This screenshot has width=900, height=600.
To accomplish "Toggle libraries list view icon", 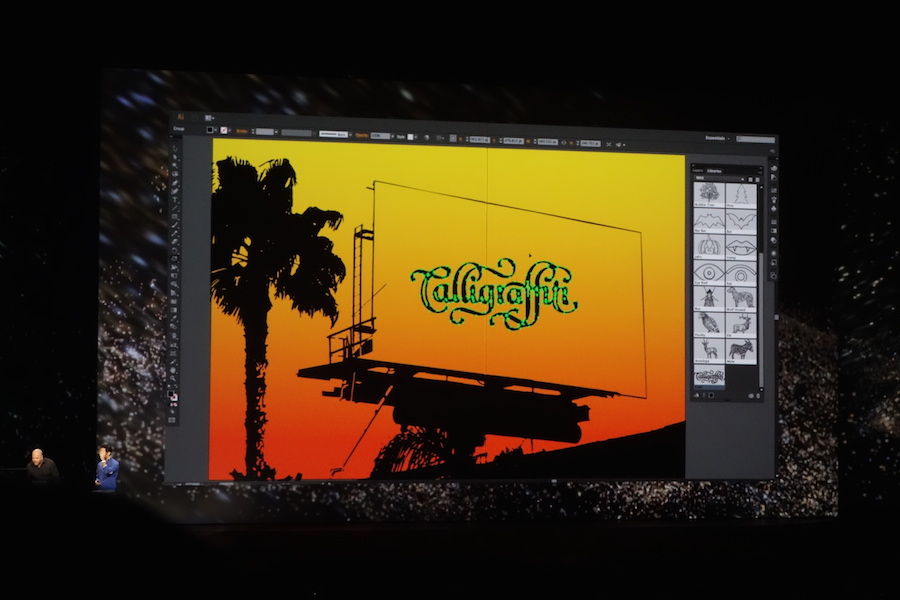I will tap(757, 180).
